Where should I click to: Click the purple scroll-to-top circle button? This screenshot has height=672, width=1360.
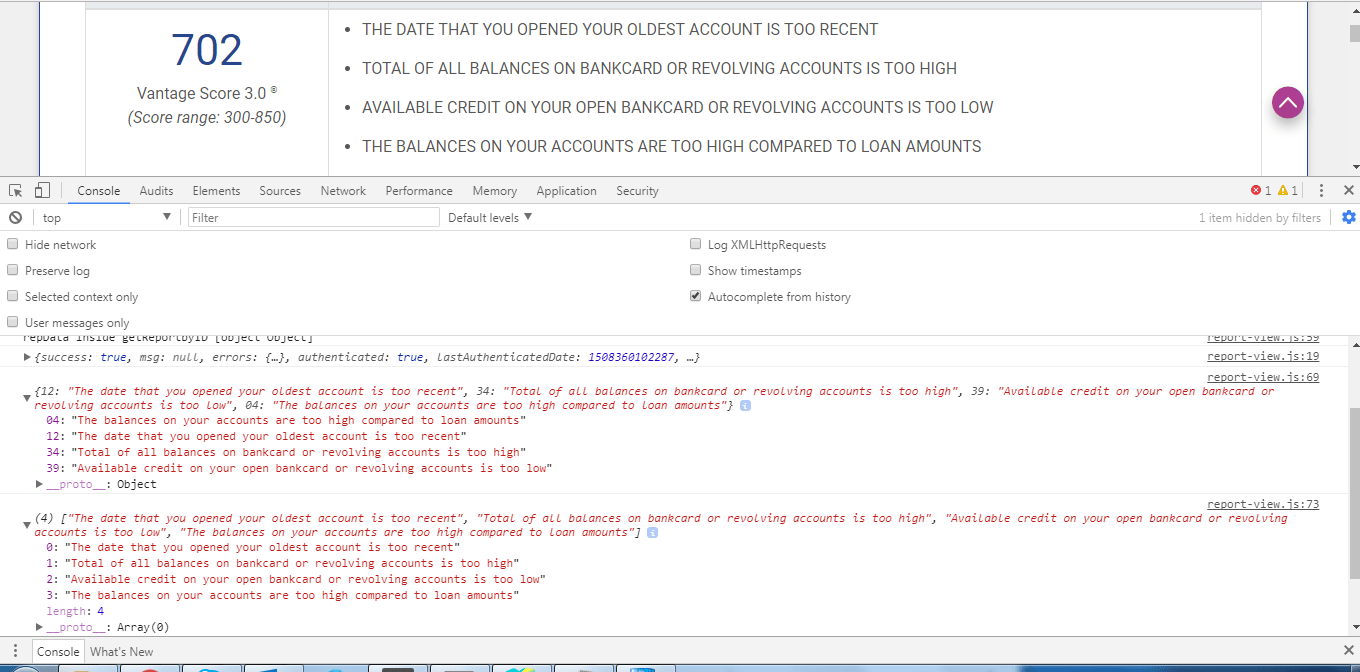pyautogui.click(x=1287, y=102)
